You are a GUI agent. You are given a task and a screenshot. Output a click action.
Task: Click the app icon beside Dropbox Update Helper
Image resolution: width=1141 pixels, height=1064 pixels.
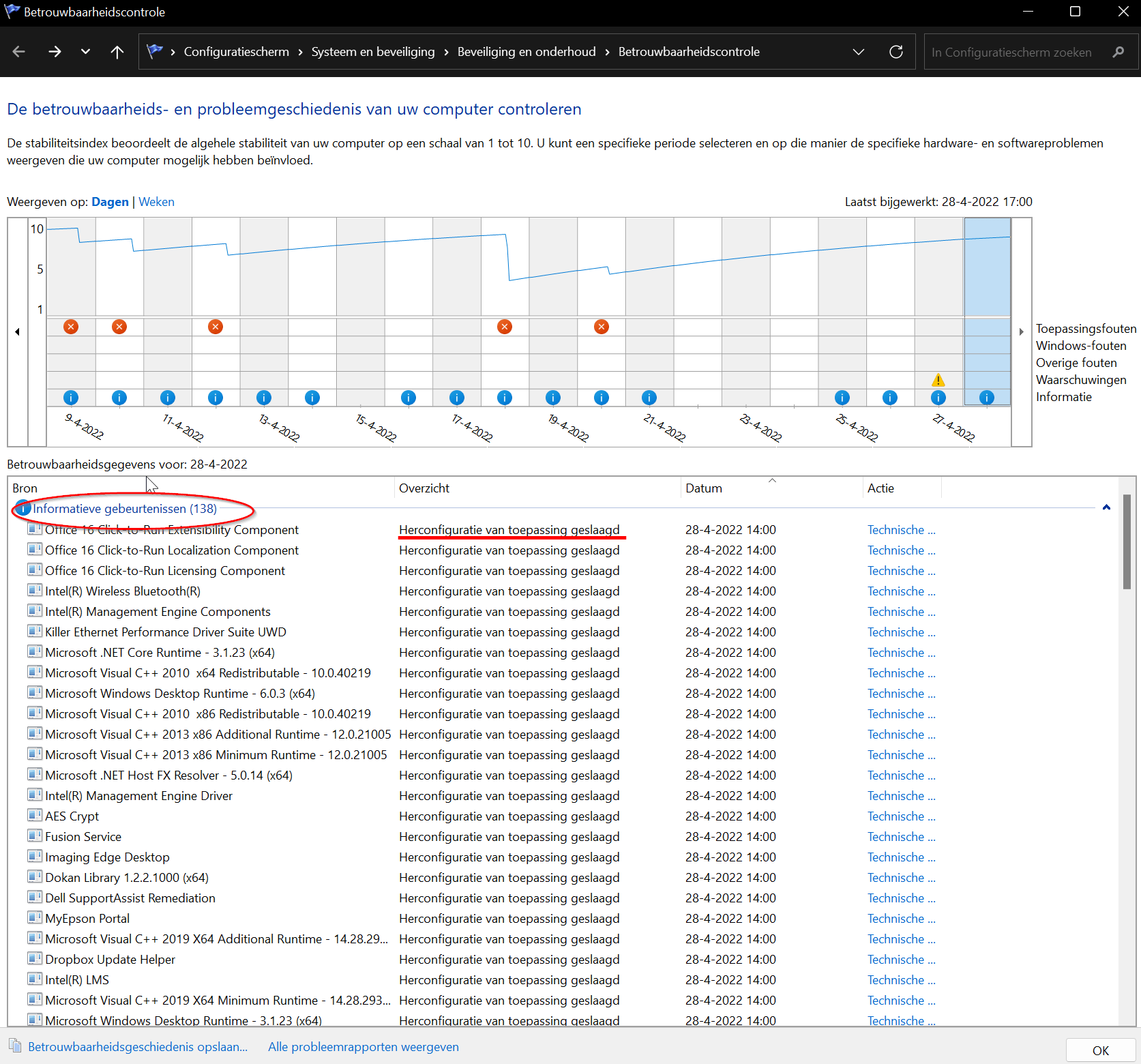35,958
